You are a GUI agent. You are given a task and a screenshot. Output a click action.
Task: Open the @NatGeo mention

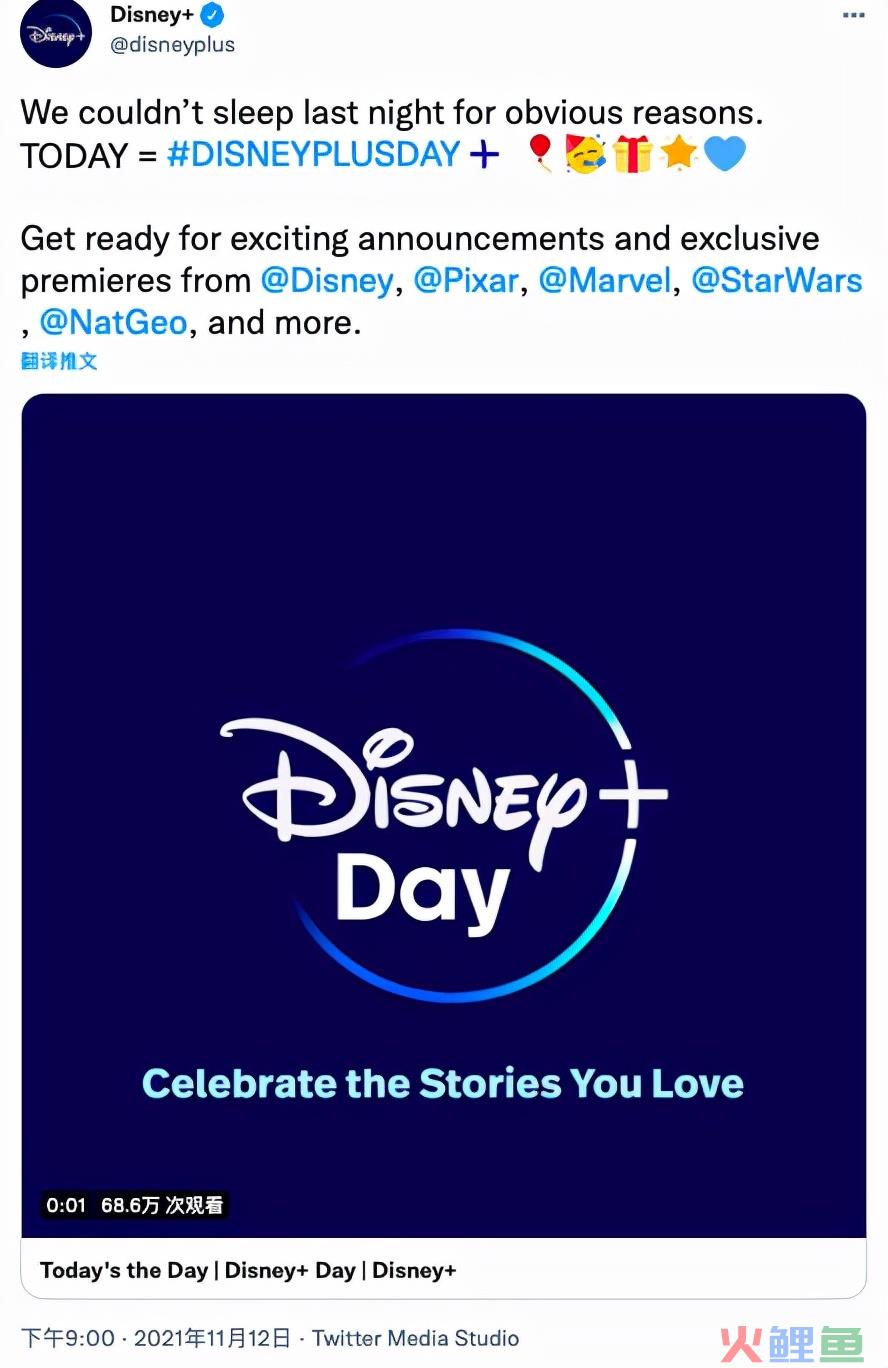click(x=113, y=323)
